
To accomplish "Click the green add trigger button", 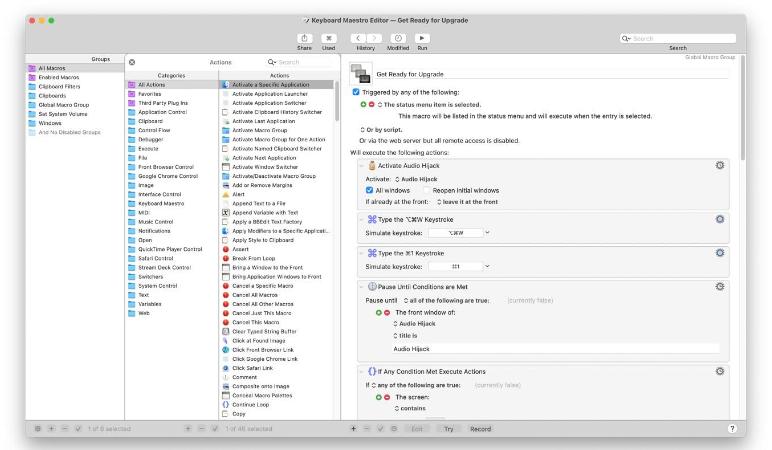I will [x=364, y=104].
